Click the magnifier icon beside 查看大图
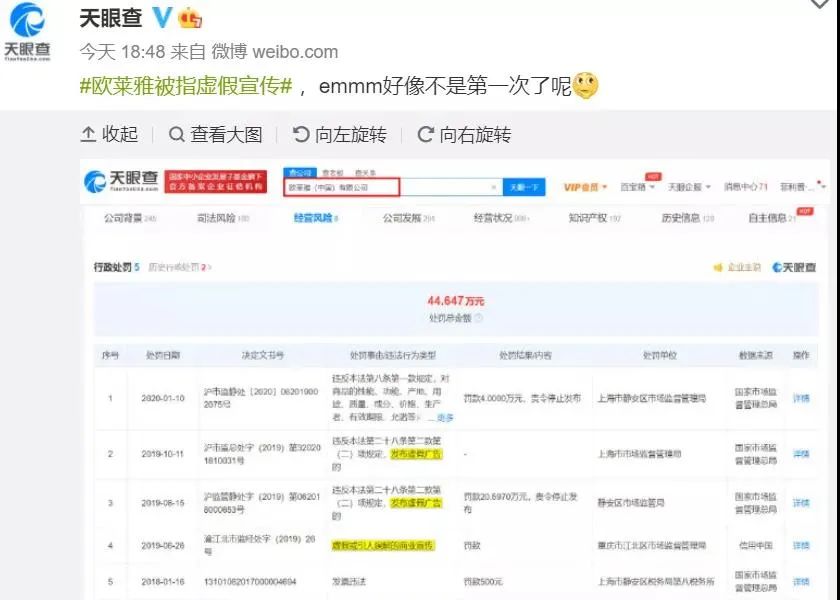The height and width of the screenshot is (600, 840). tap(176, 134)
